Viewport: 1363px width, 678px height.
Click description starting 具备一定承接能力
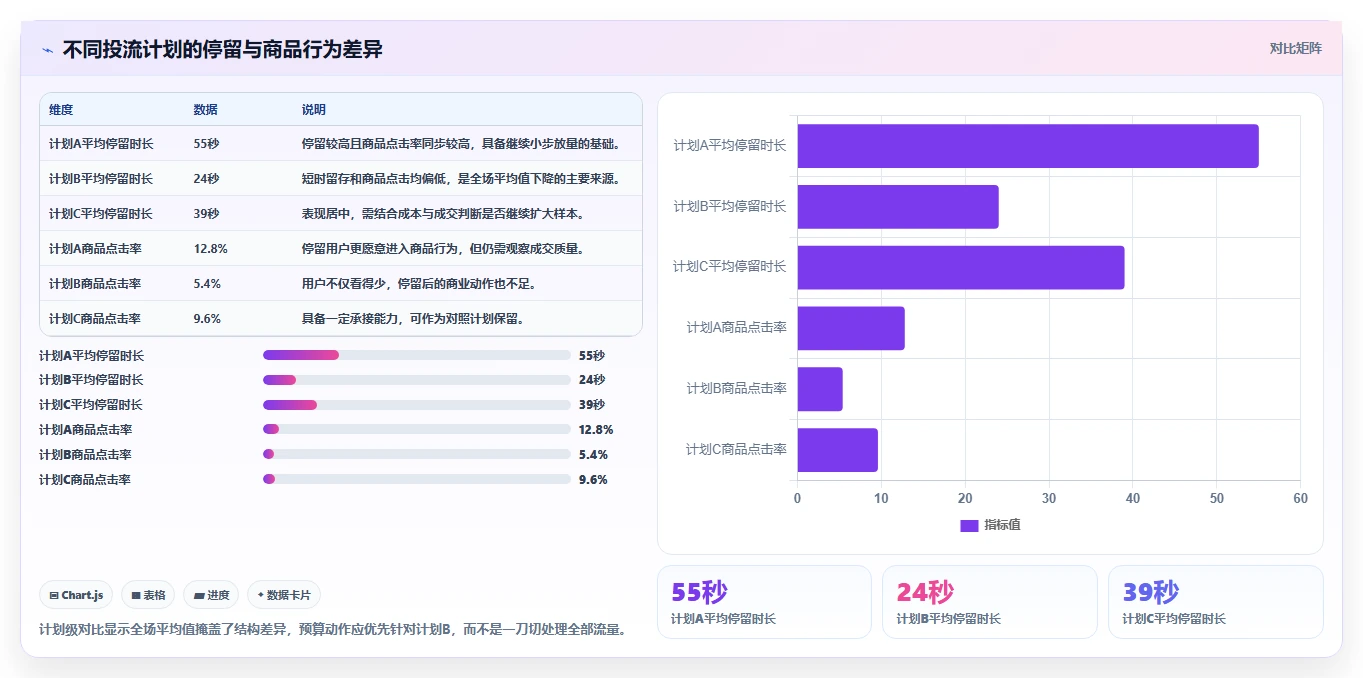coord(413,319)
